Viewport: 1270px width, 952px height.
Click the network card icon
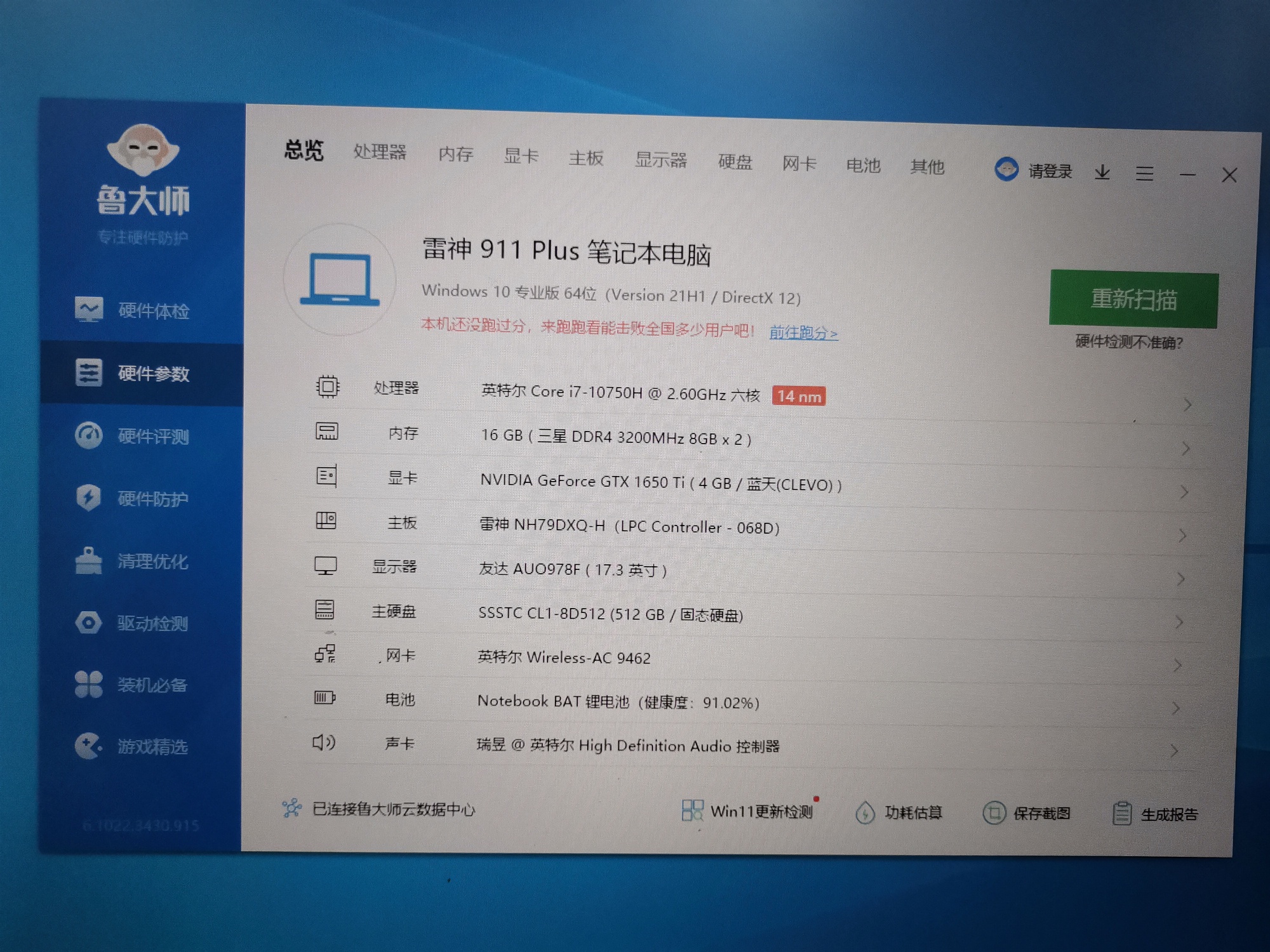tap(325, 654)
